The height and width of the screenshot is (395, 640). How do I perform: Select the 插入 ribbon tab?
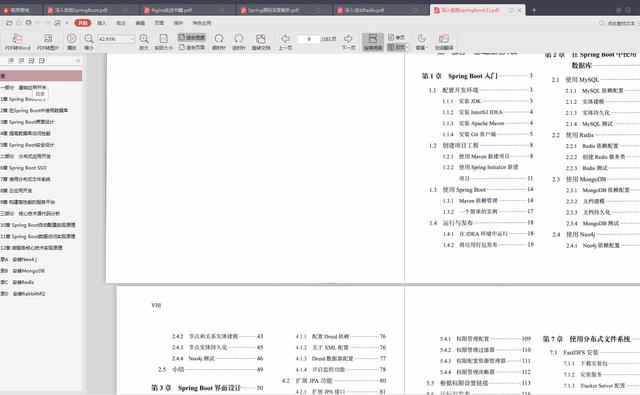click(x=102, y=23)
